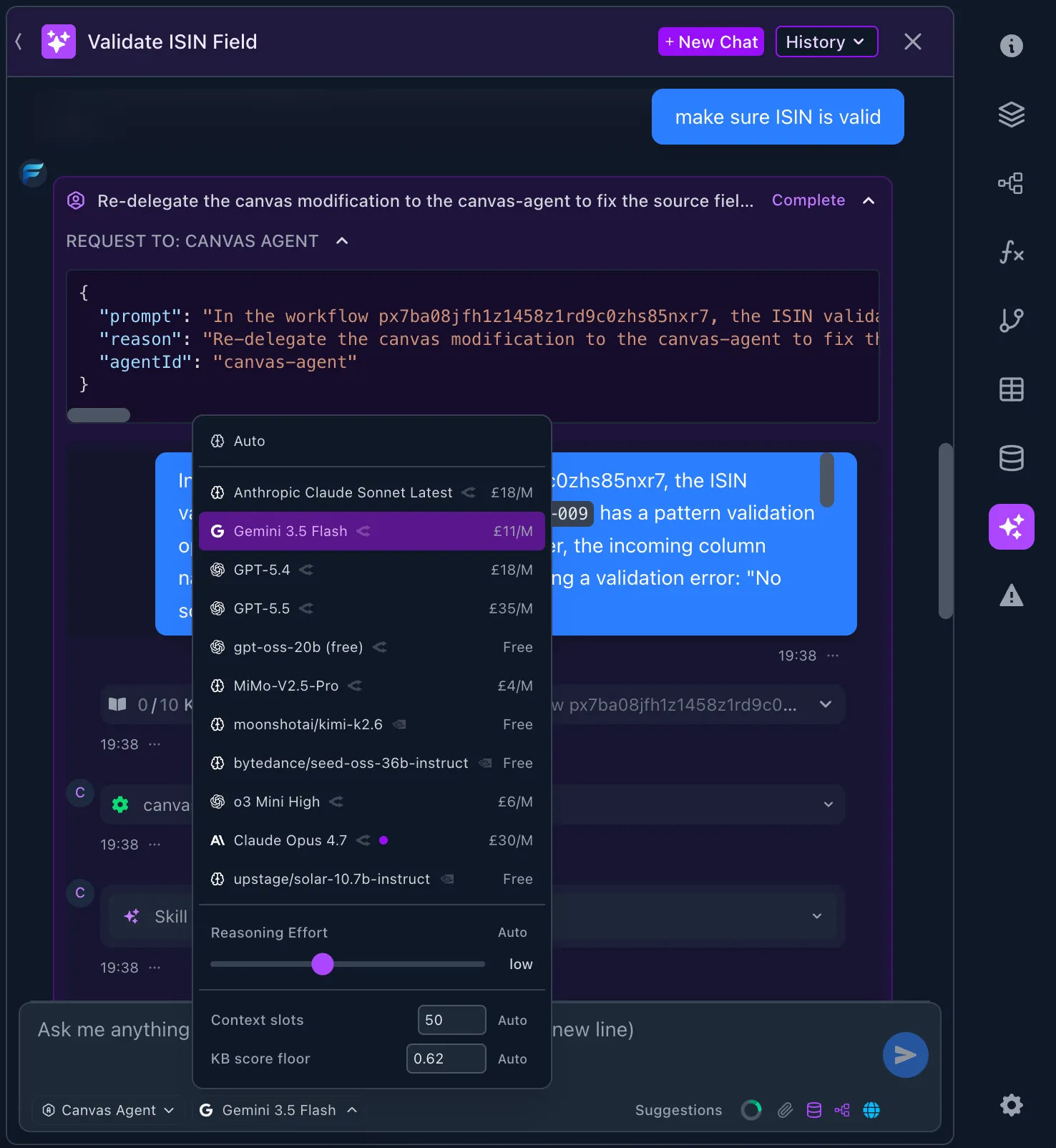The width and height of the screenshot is (1056, 1148).
Task: Start a New Chat
Action: 711,42
